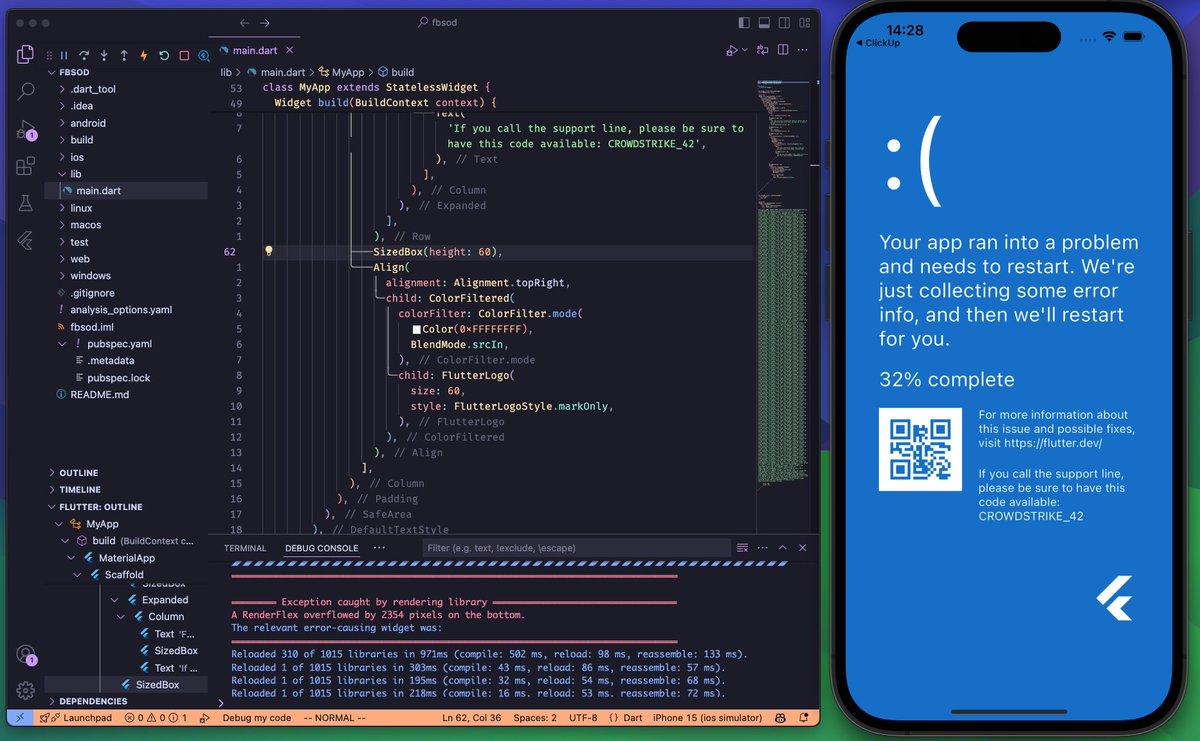Screen dimensions: 1200x741
Task: Open the Extensions view in activity bar
Action: click(26, 166)
